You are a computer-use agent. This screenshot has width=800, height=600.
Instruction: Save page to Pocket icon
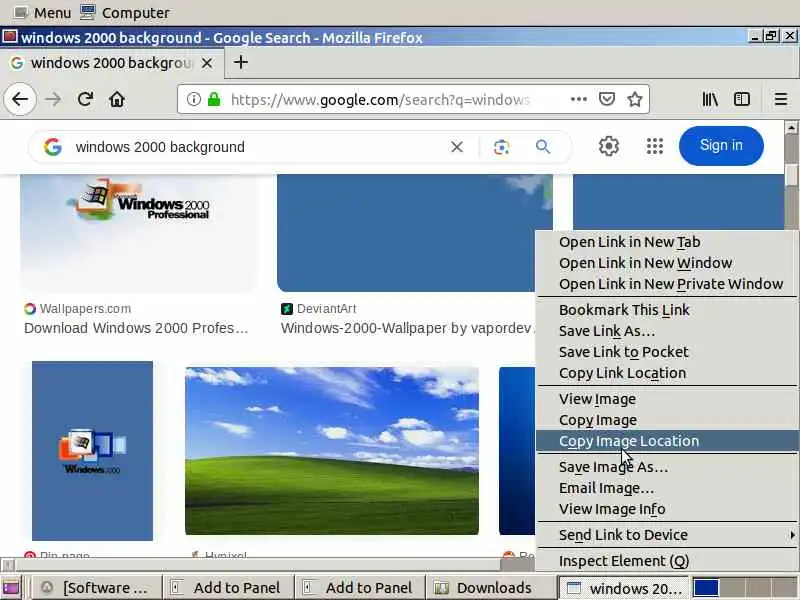(x=607, y=99)
